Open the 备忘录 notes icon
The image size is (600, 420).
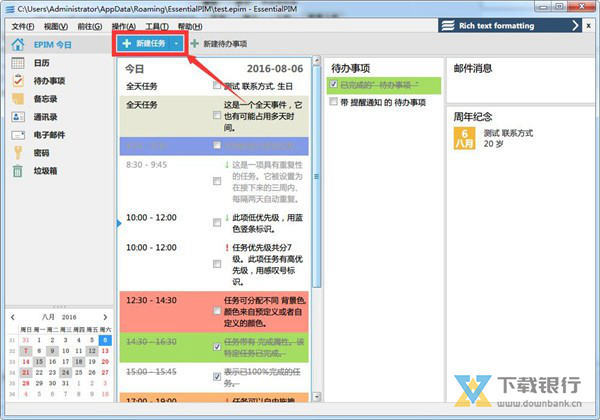tap(18, 99)
